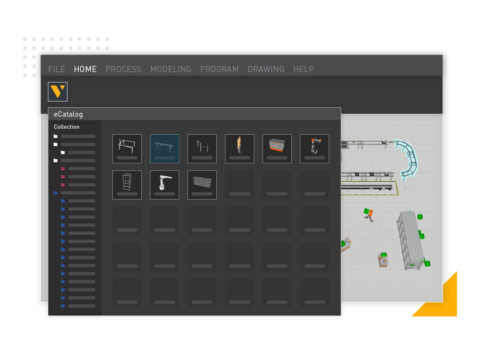Pick the human worker model thumbnail
Viewport: 480px width, 360px height.
coord(240,149)
